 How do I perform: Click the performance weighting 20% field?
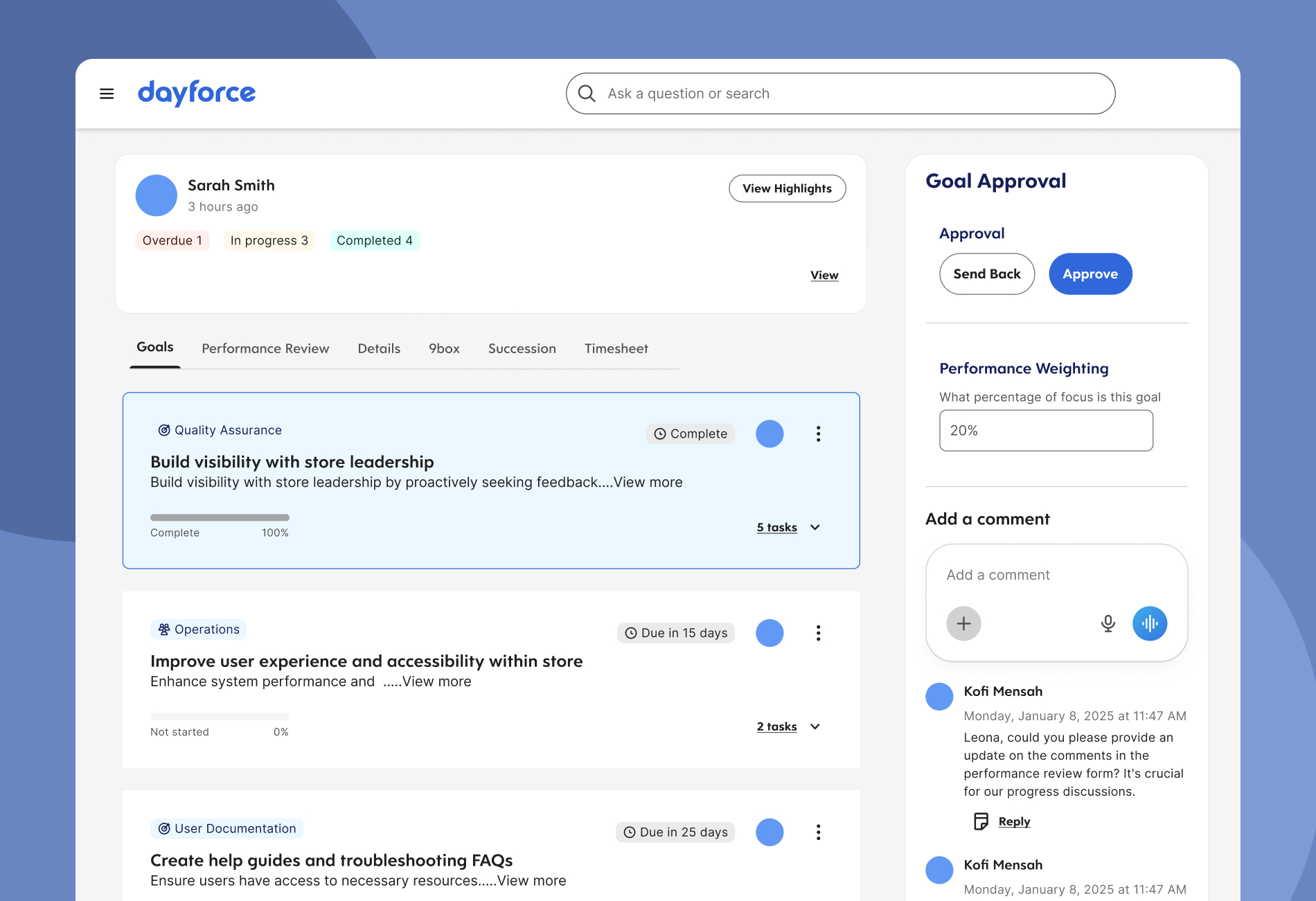click(x=1046, y=431)
